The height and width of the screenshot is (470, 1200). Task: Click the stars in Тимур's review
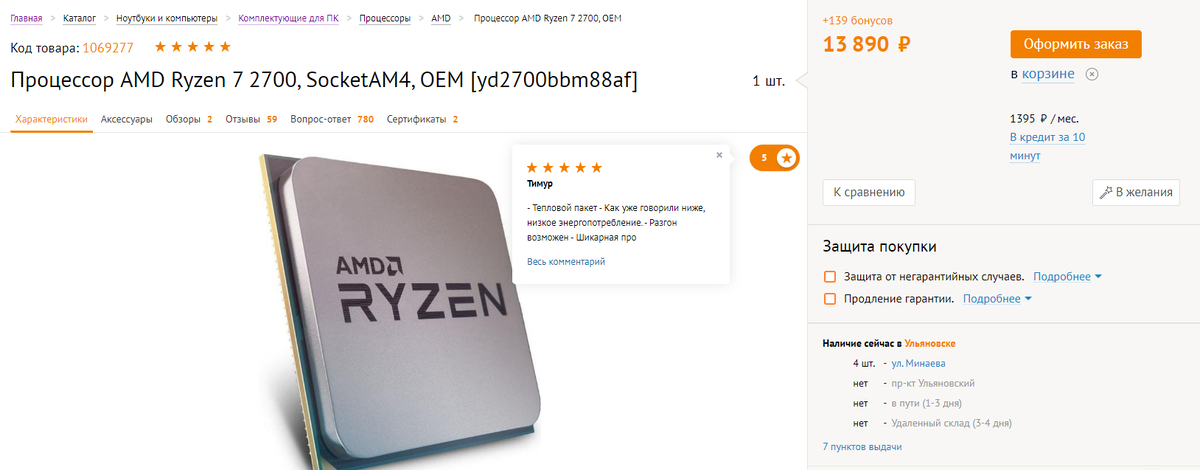[564, 168]
